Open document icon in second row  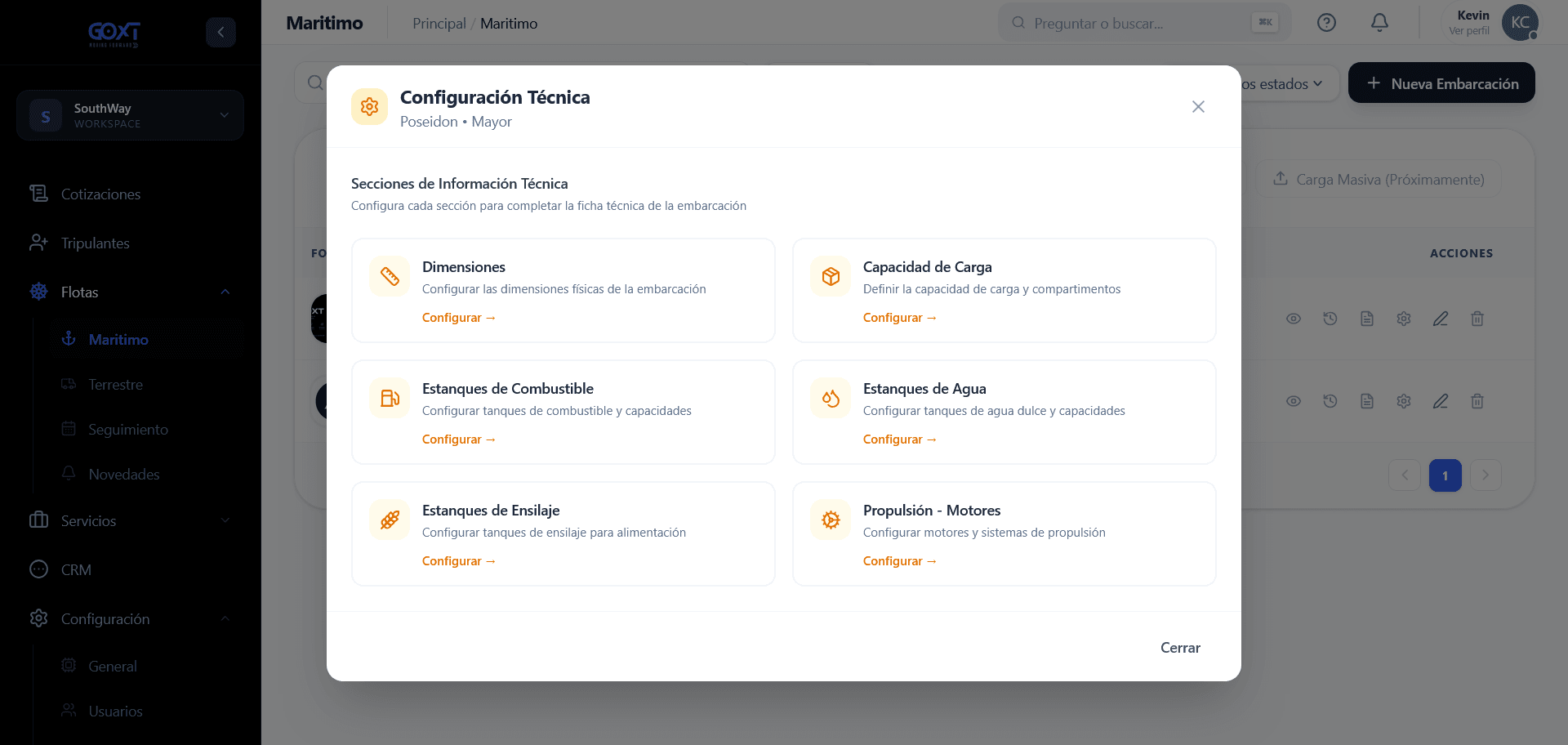pos(1367,401)
